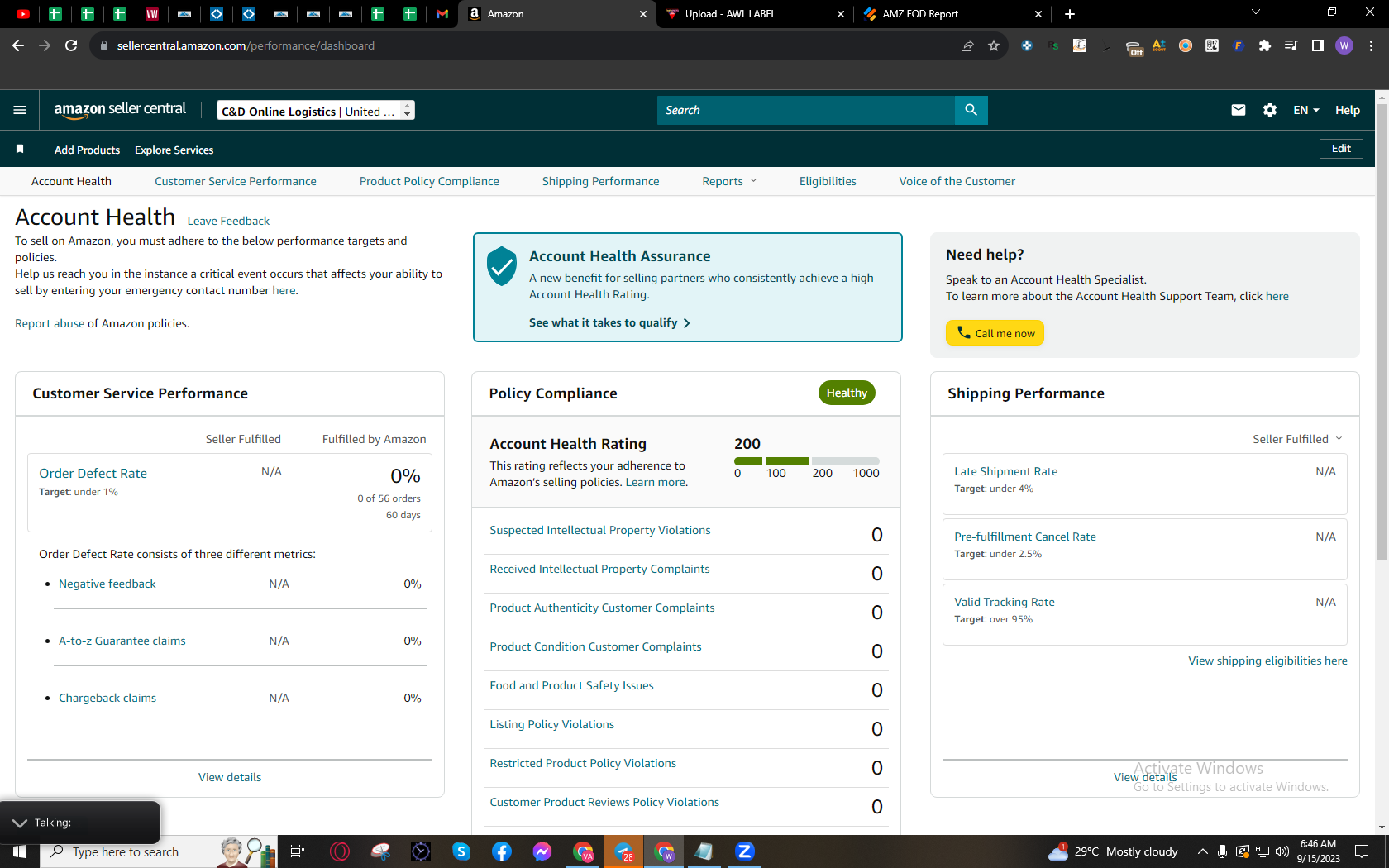The image size is (1389, 868).
Task: Click the search magnifier button
Action: coord(971,110)
